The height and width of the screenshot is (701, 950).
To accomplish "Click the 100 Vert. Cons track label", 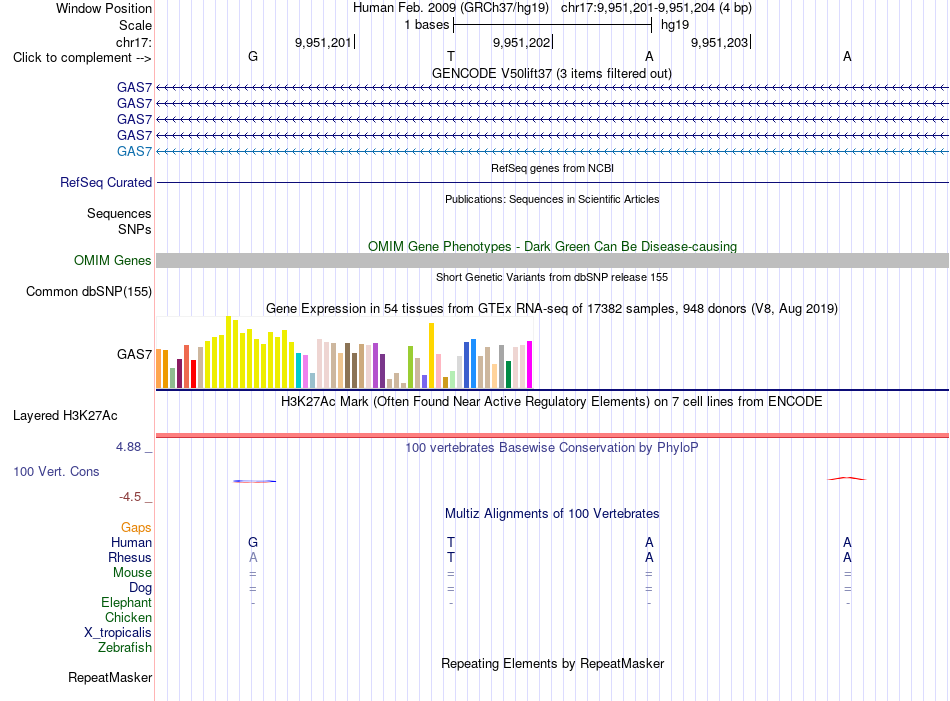I will point(56,471).
